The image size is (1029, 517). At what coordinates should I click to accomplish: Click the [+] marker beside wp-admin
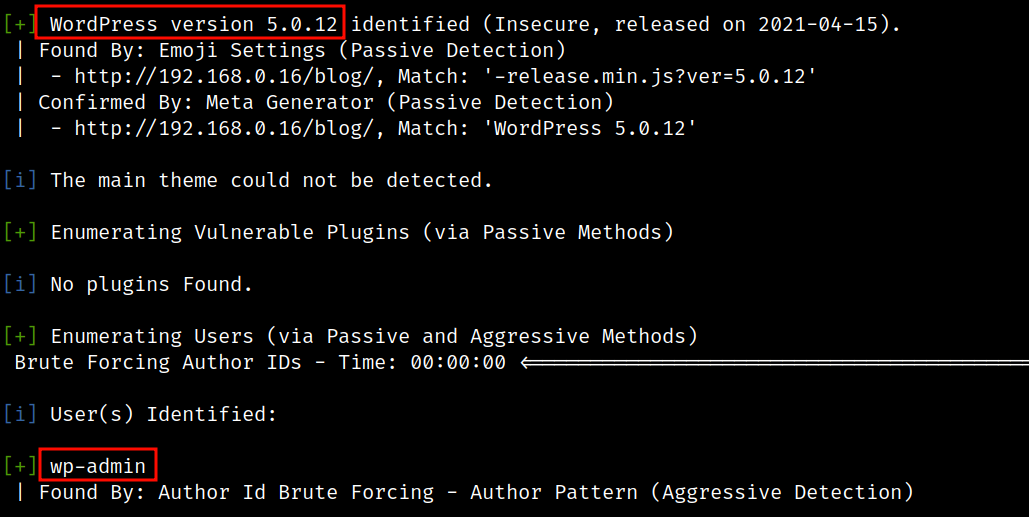click(x=20, y=466)
